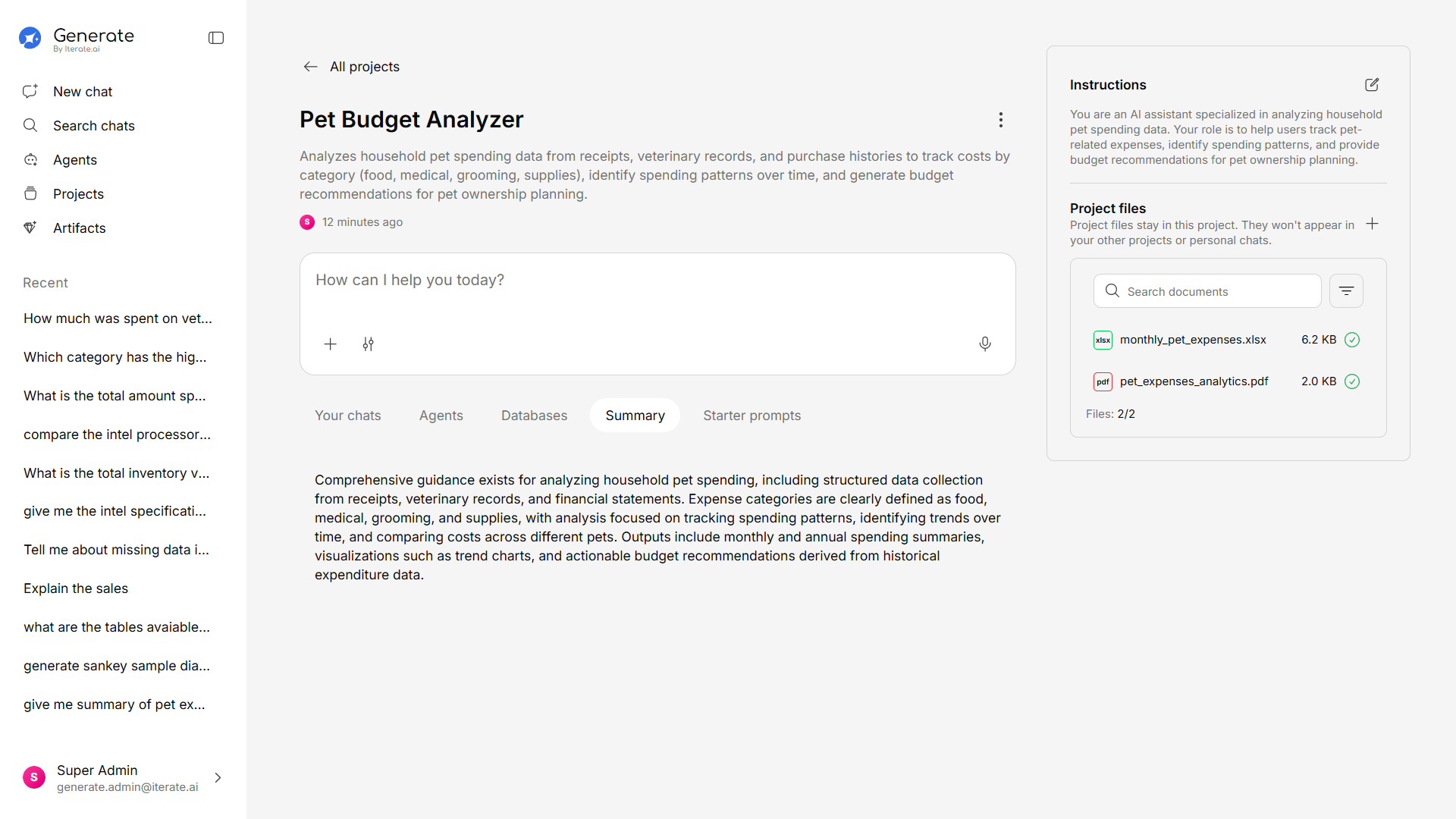The height and width of the screenshot is (819, 1456).
Task: Click the microphone voice input icon
Action: click(984, 344)
